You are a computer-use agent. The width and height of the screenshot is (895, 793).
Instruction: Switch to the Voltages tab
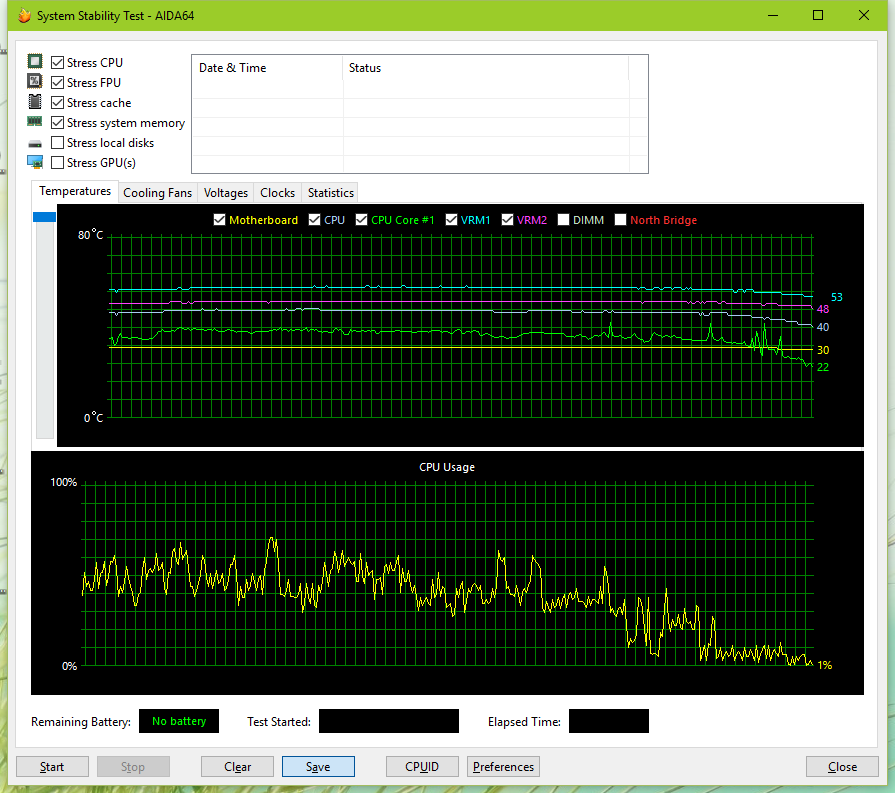point(225,193)
